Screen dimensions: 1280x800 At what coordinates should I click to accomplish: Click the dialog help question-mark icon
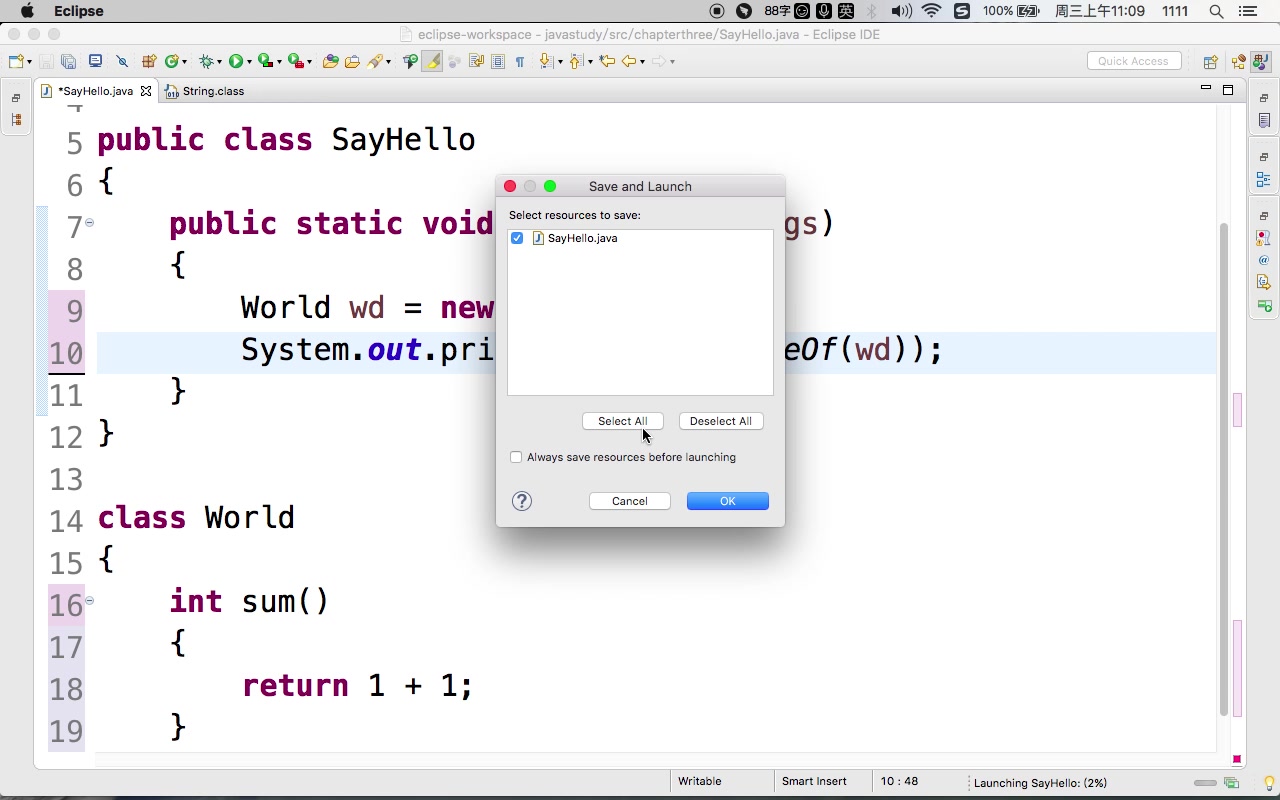pyautogui.click(x=522, y=501)
